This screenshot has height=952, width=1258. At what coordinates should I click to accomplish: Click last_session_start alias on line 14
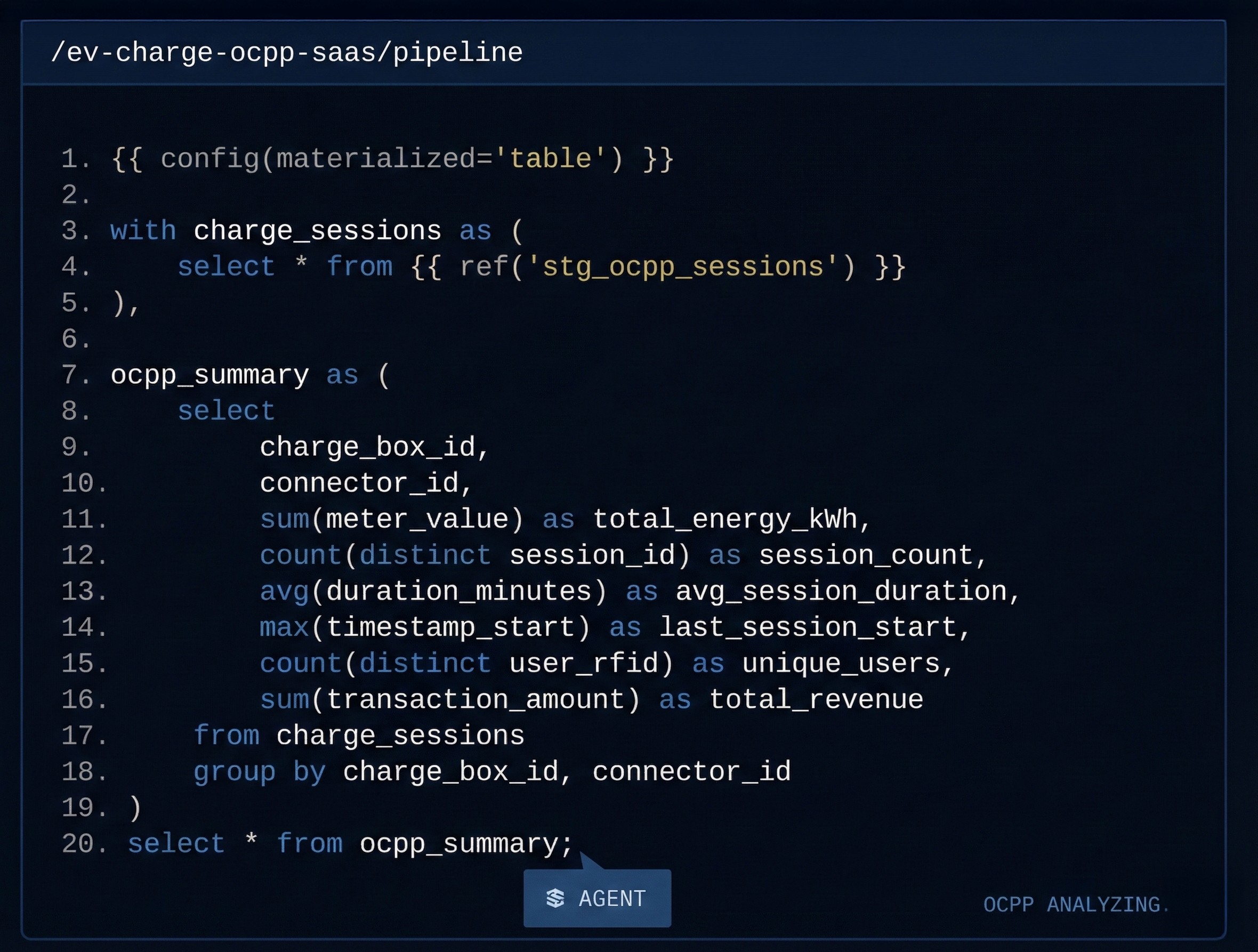tap(808, 627)
